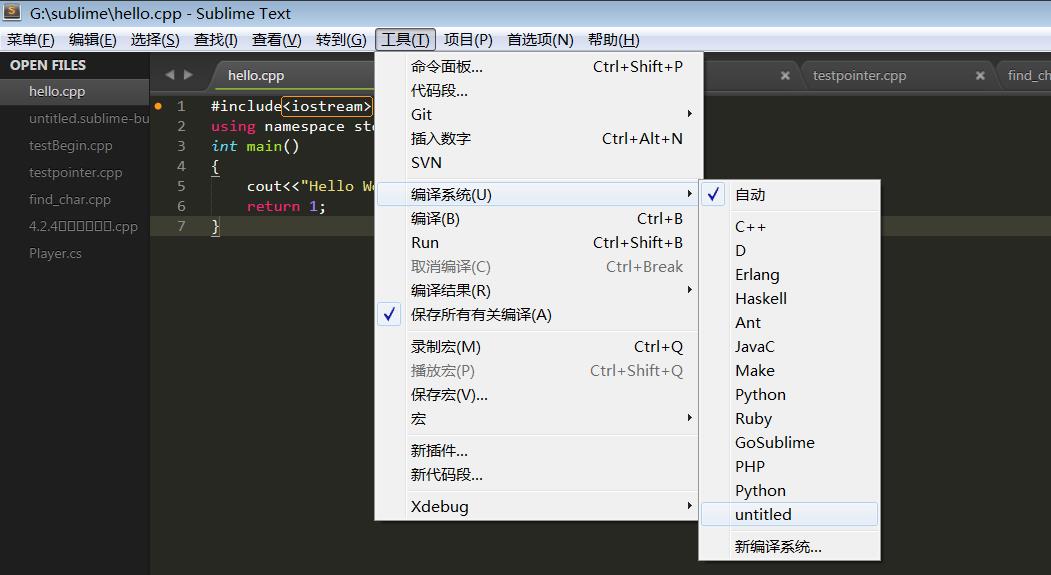Select Haskell build system
This screenshot has height=575, width=1051.
coord(789,299)
